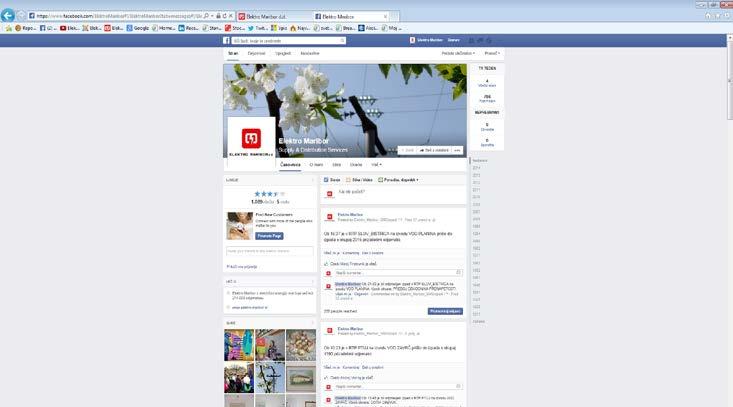Open the power pole blossom photo thumbnail

coord(270,377)
